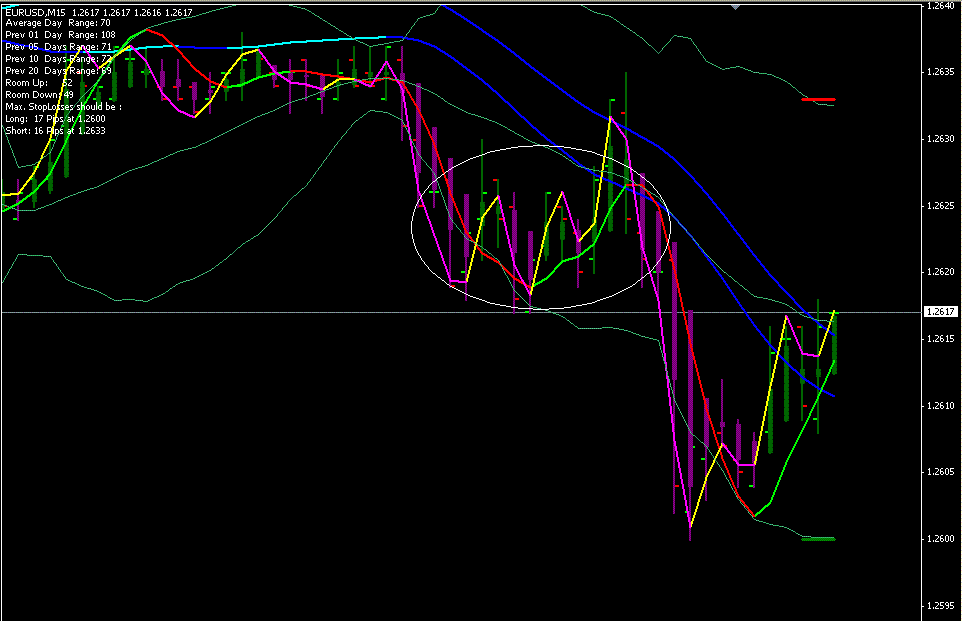Click the 'Room Up: 52' text
The height and width of the screenshot is (621, 963).
coord(39,83)
